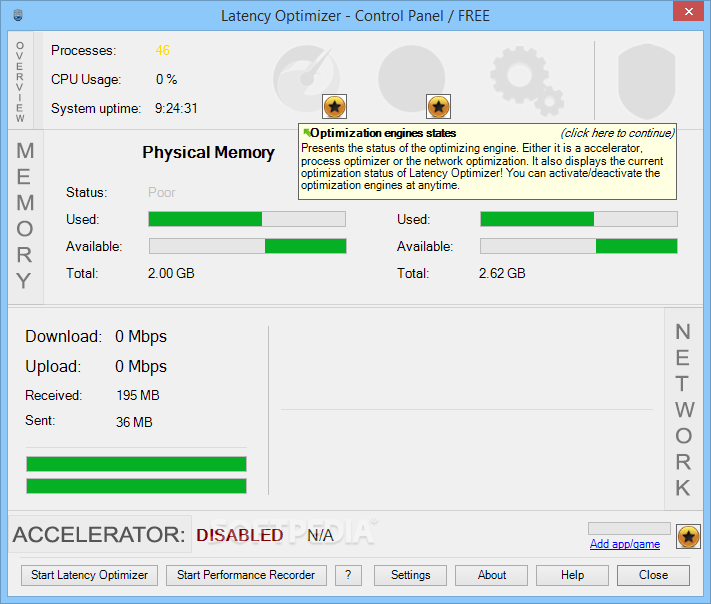Dismiss tooltip via 'click here to continue'

point(618,133)
